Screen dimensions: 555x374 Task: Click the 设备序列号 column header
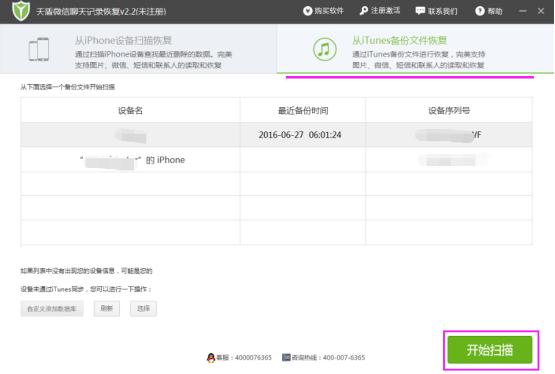[x=449, y=110]
